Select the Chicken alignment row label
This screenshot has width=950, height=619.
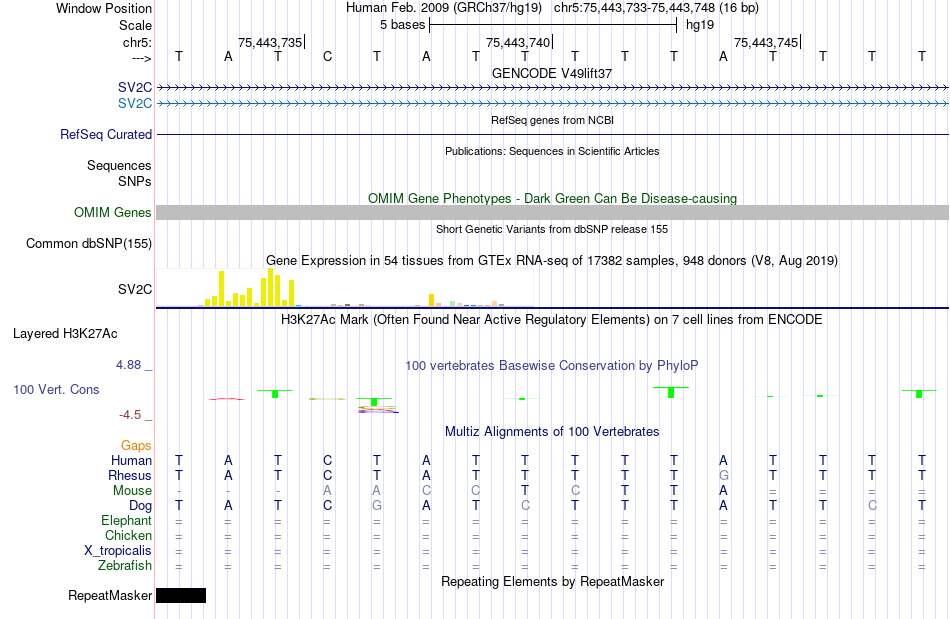[x=128, y=535]
